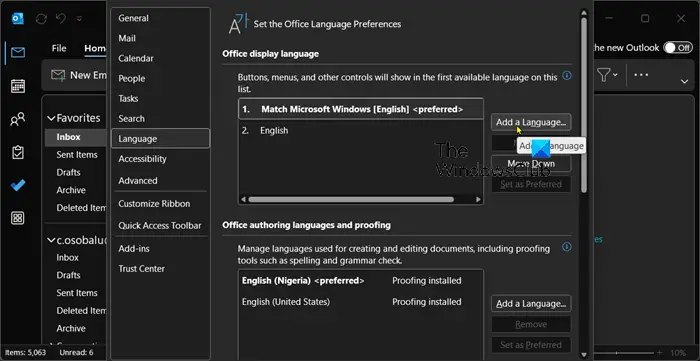Open Tasks clipboard icon in Outlook sidebar
The width and height of the screenshot is (700, 361).
point(18,152)
